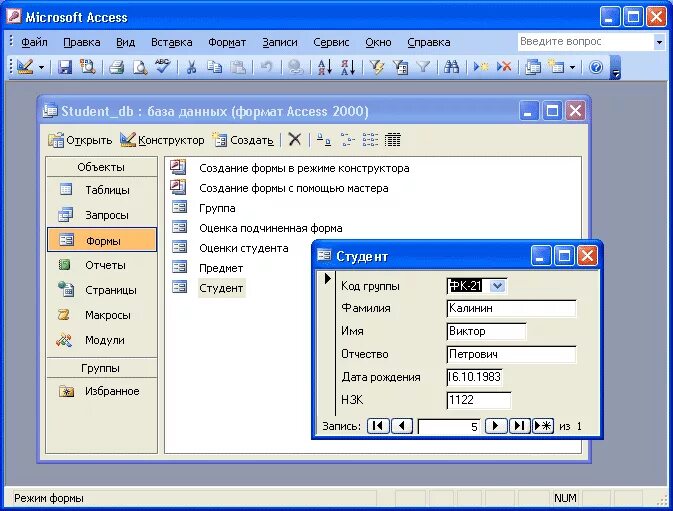Click Filter by Form icon
Screen dimensions: 673x511
click(x=400, y=67)
